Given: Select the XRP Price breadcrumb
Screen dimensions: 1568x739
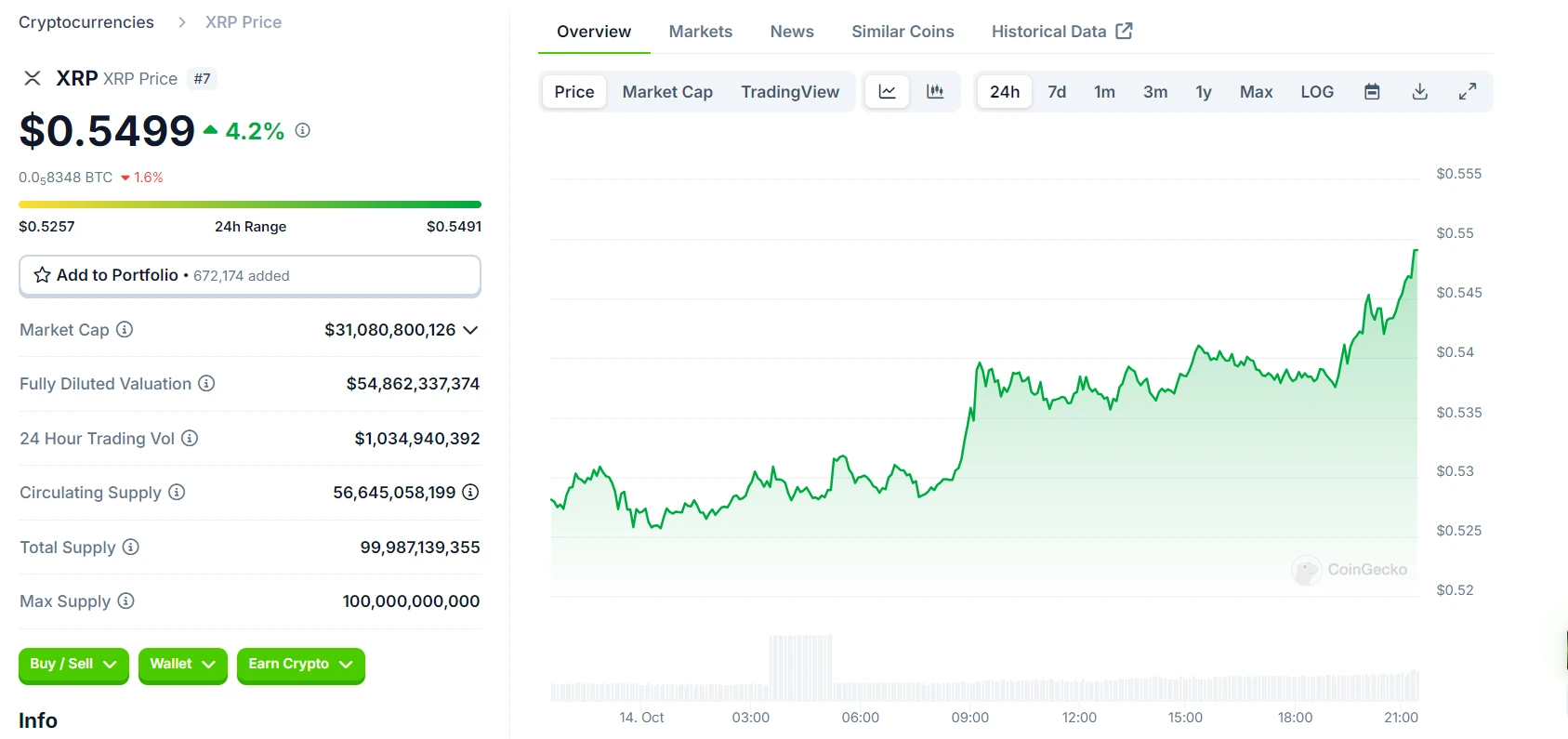Looking at the screenshot, I should [244, 22].
